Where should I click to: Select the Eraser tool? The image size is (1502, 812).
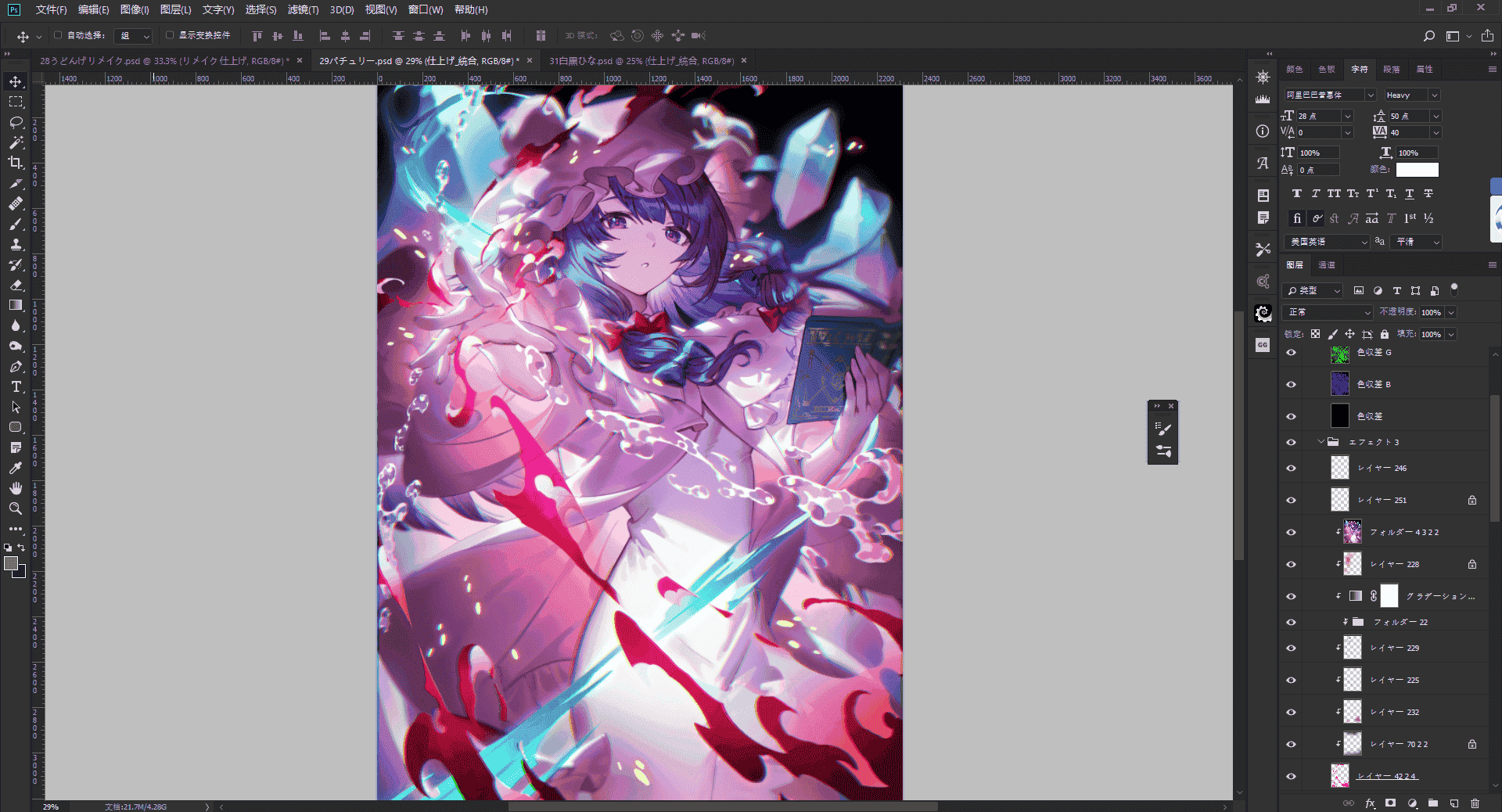pos(16,286)
